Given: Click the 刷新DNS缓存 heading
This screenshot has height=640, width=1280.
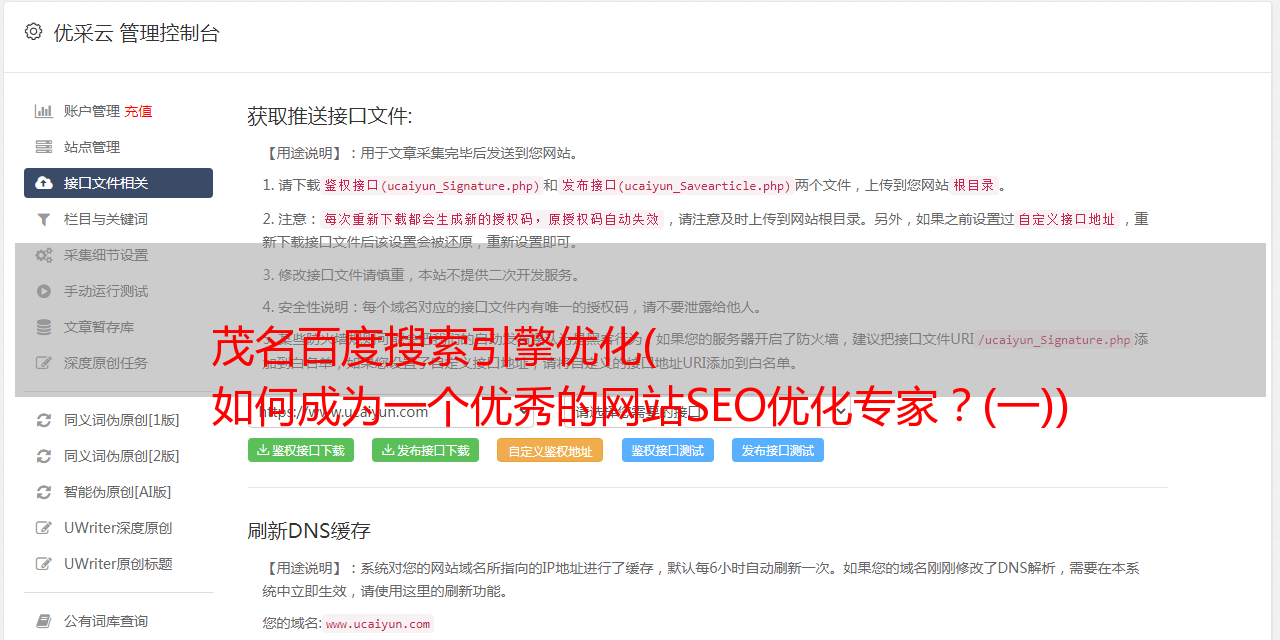Looking at the screenshot, I should click(309, 531).
